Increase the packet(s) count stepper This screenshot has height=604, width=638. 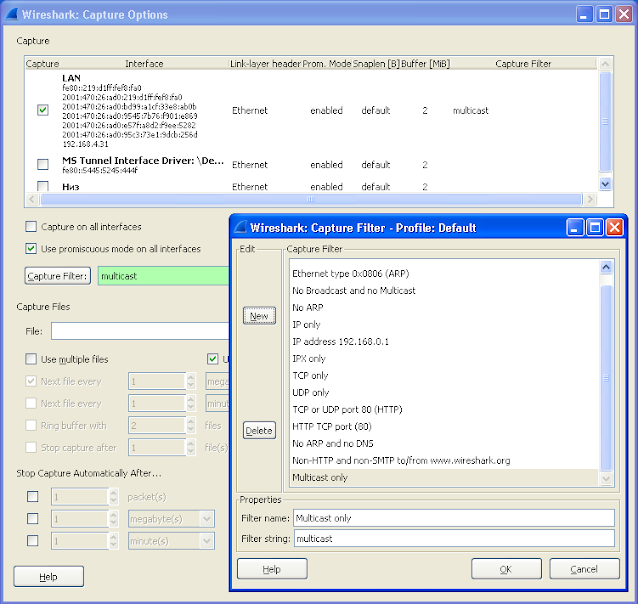(114, 492)
